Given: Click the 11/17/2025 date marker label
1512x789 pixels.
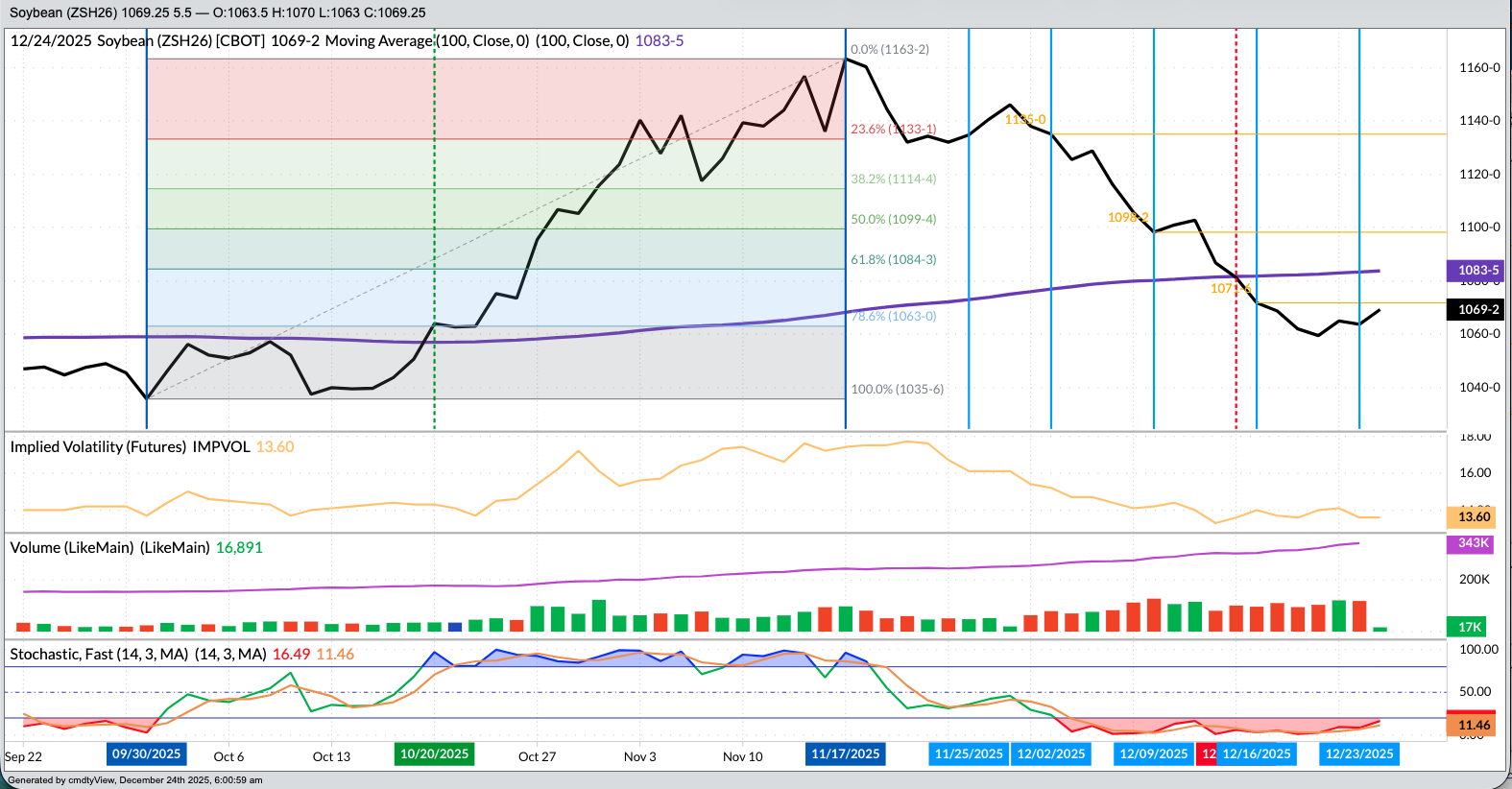Looking at the screenshot, I should pyautogui.click(x=845, y=754).
